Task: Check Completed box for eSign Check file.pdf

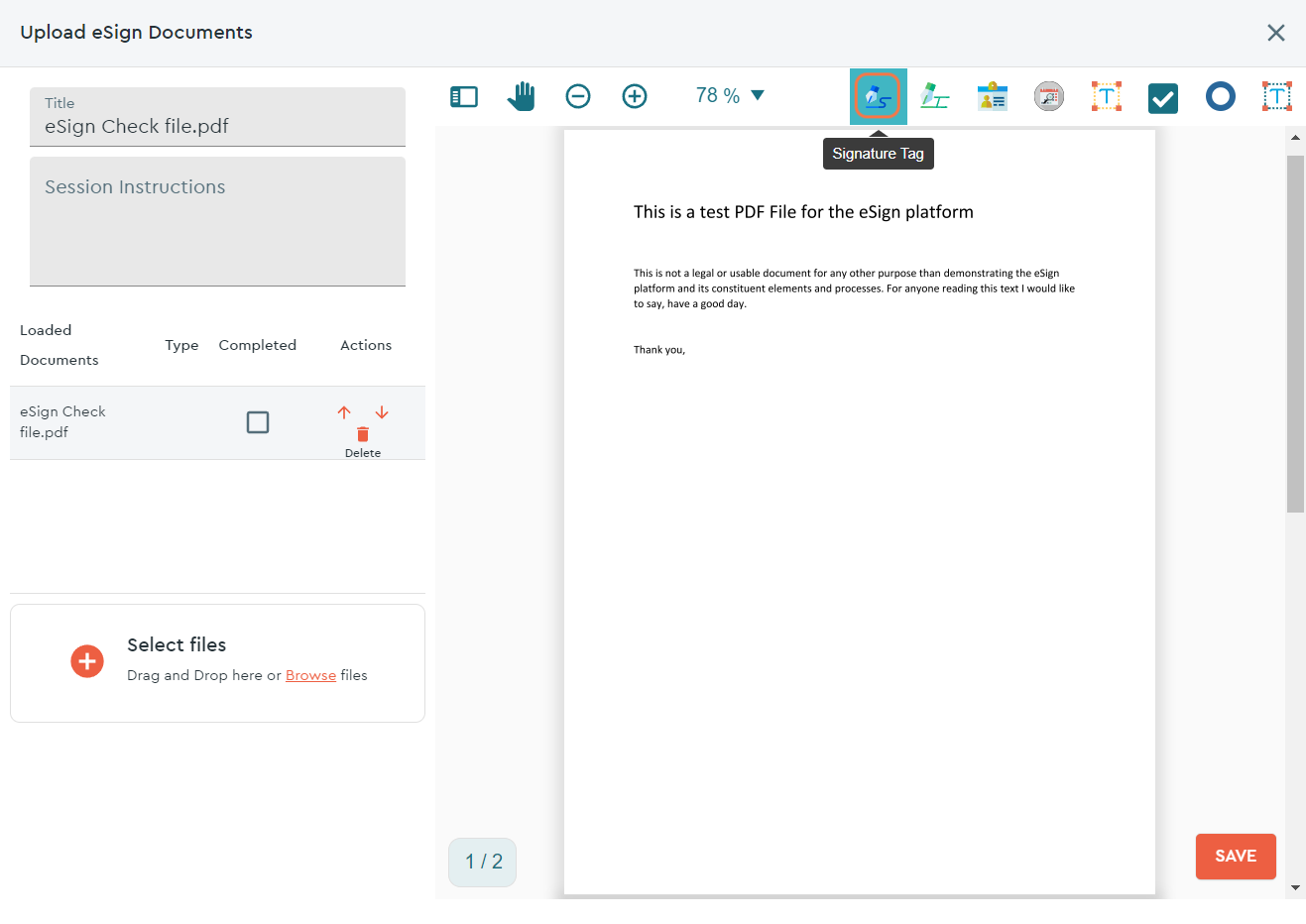Action: (x=258, y=422)
